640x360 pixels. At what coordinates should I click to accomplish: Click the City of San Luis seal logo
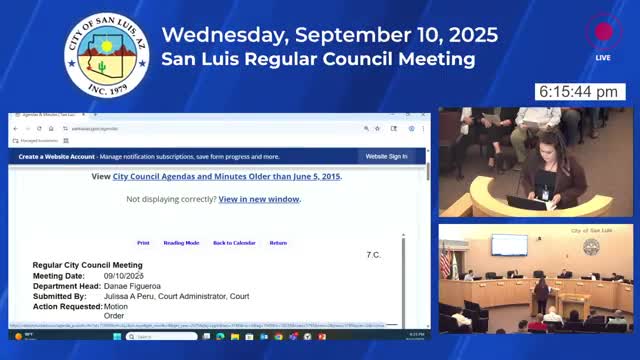pos(107,55)
